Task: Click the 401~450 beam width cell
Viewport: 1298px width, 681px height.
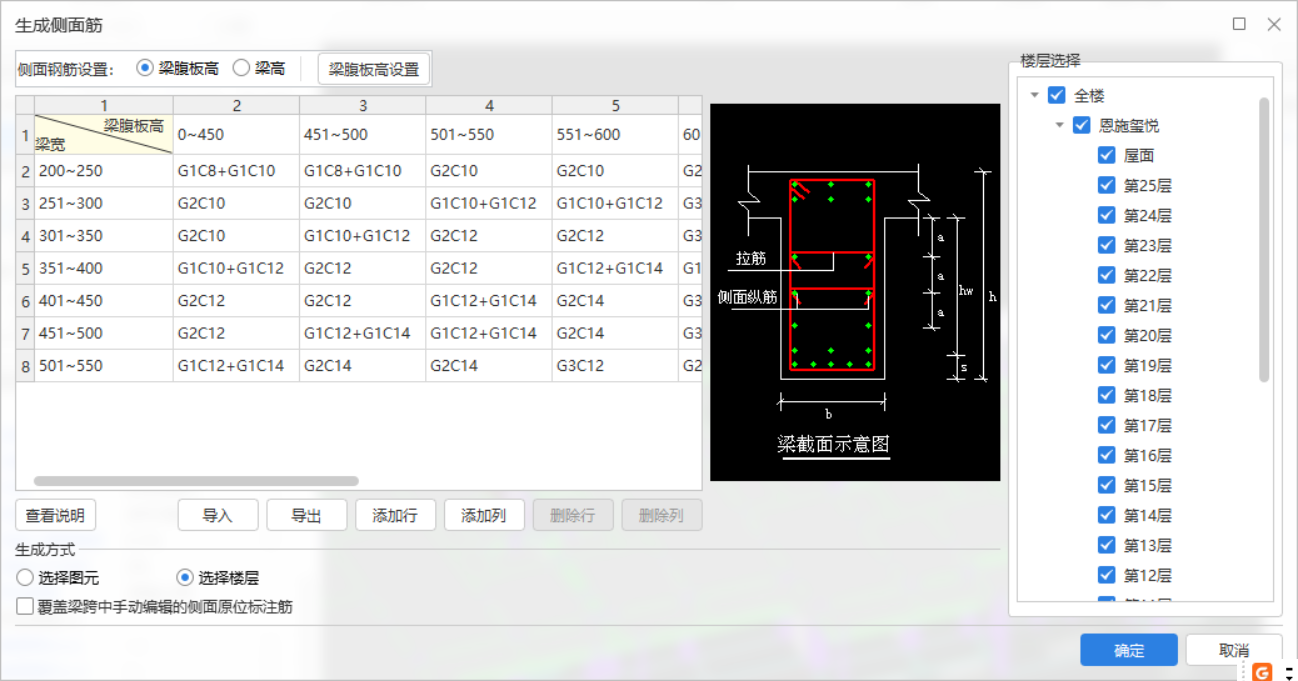Action: click(104, 301)
